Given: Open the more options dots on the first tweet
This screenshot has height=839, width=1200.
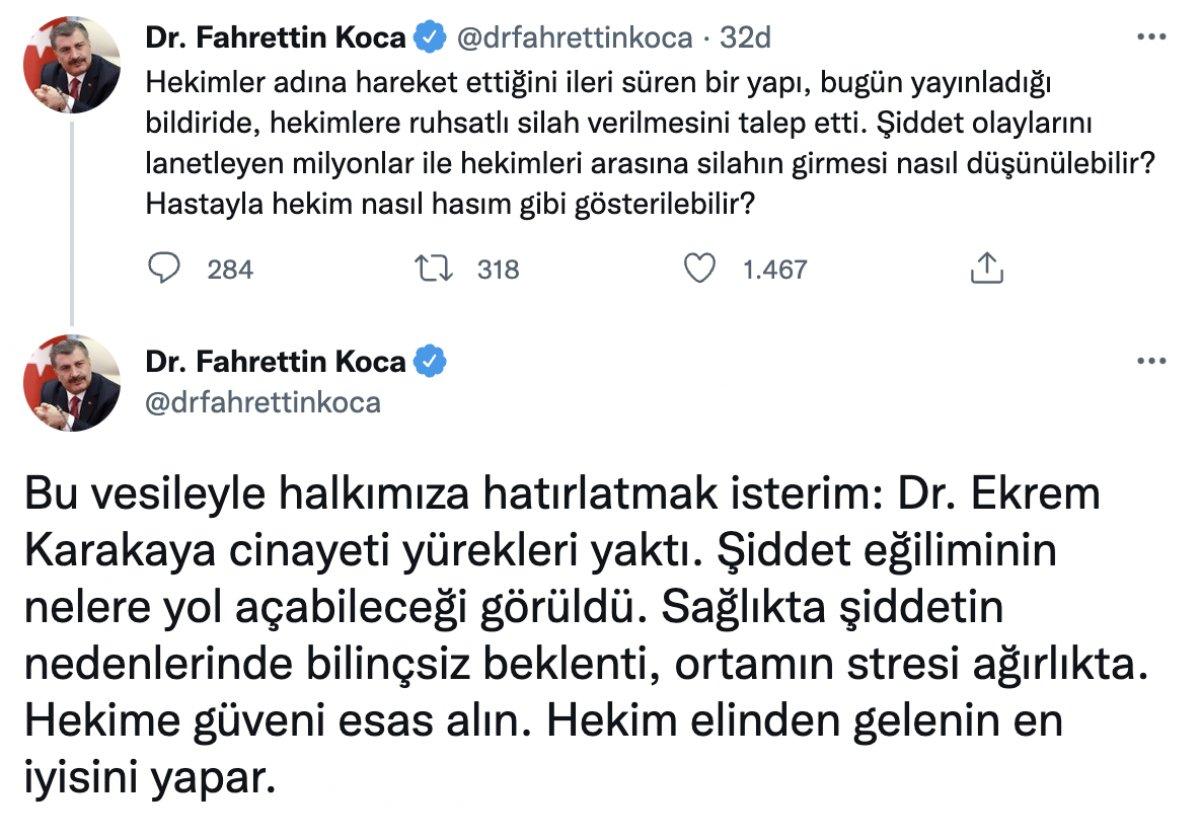Looking at the screenshot, I should (1152, 34).
